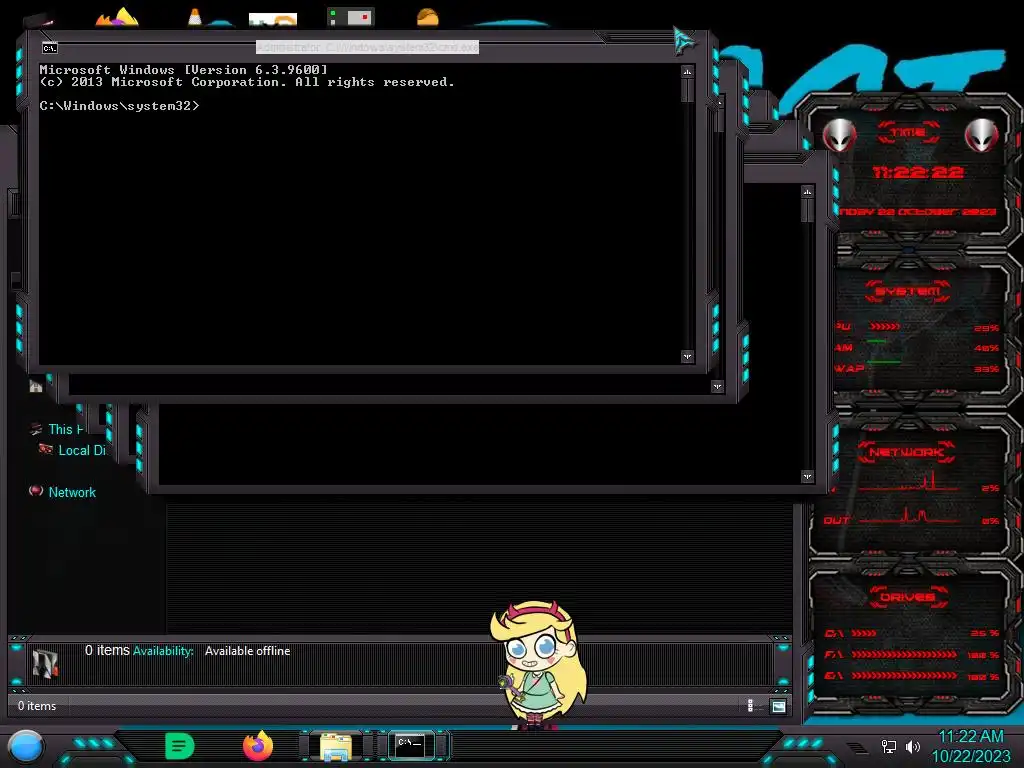Select Network in Explorer navigation pane

pos(72,492)
